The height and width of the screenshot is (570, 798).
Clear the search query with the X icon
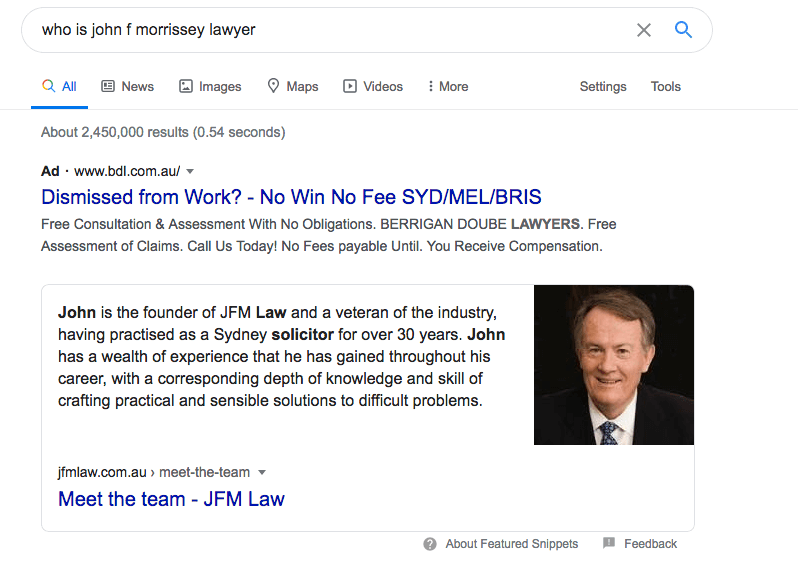coord(644,30)
